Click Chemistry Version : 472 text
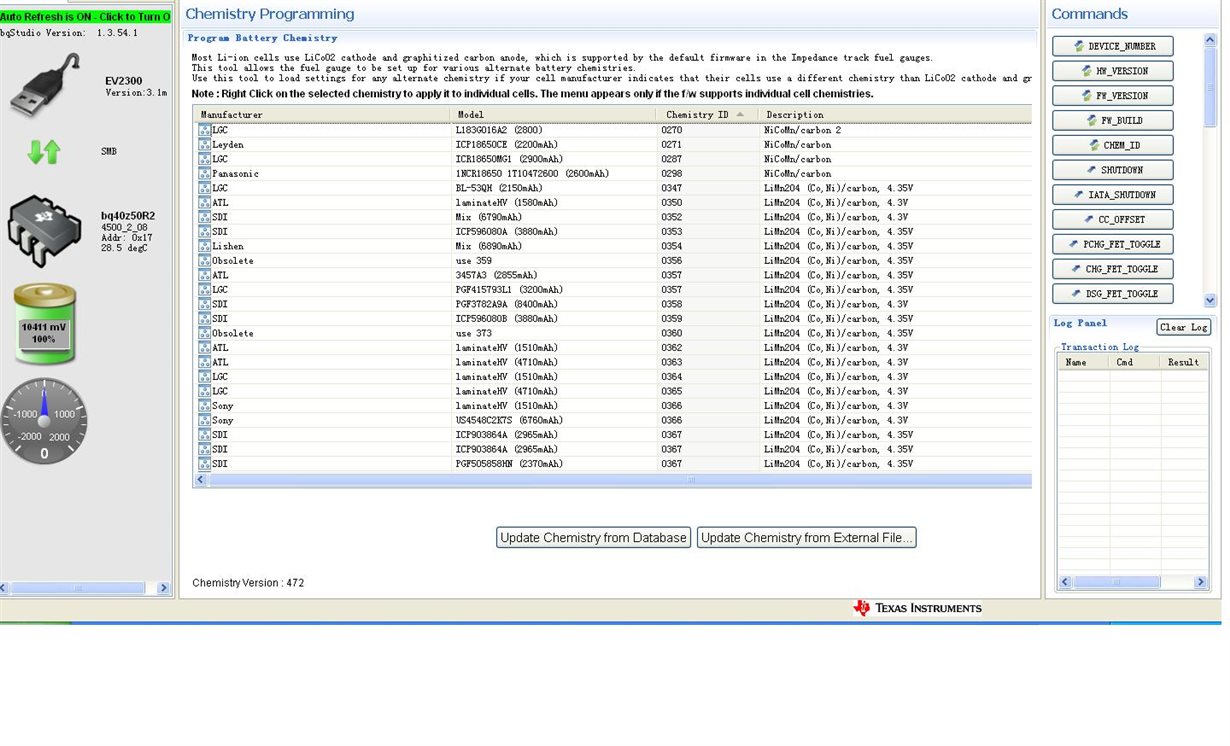This screenshot has width=1230, height=746. click(x=248, y=583)
